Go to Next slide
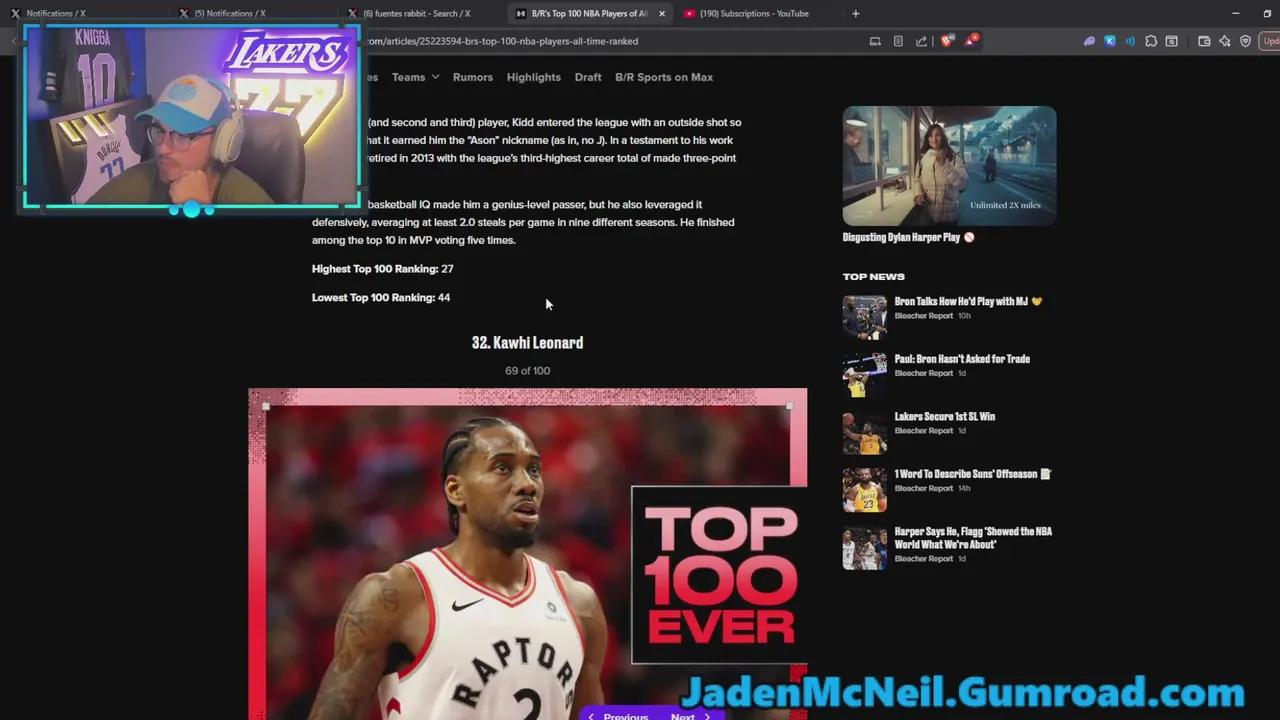The height and width of the screenshot is (720, 1280). click(x=690, y=716)
